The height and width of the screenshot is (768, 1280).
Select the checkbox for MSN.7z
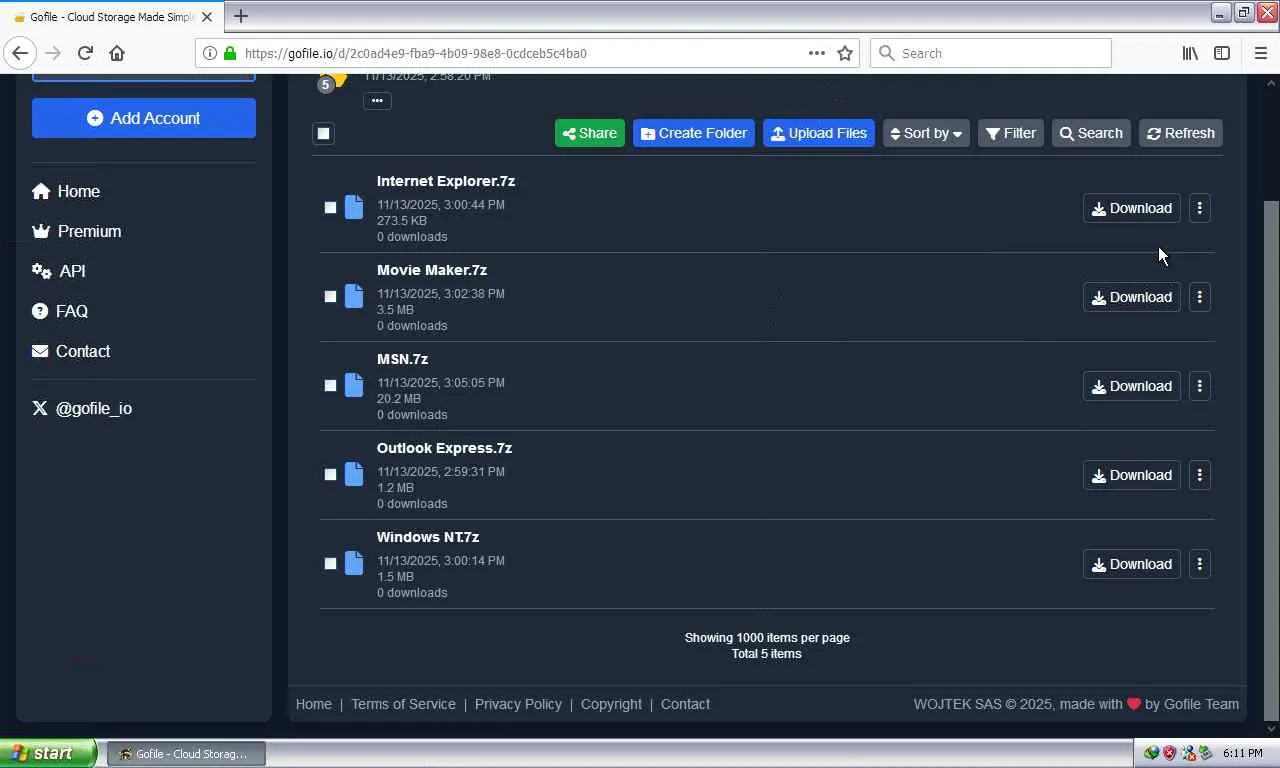click(330, 385)
